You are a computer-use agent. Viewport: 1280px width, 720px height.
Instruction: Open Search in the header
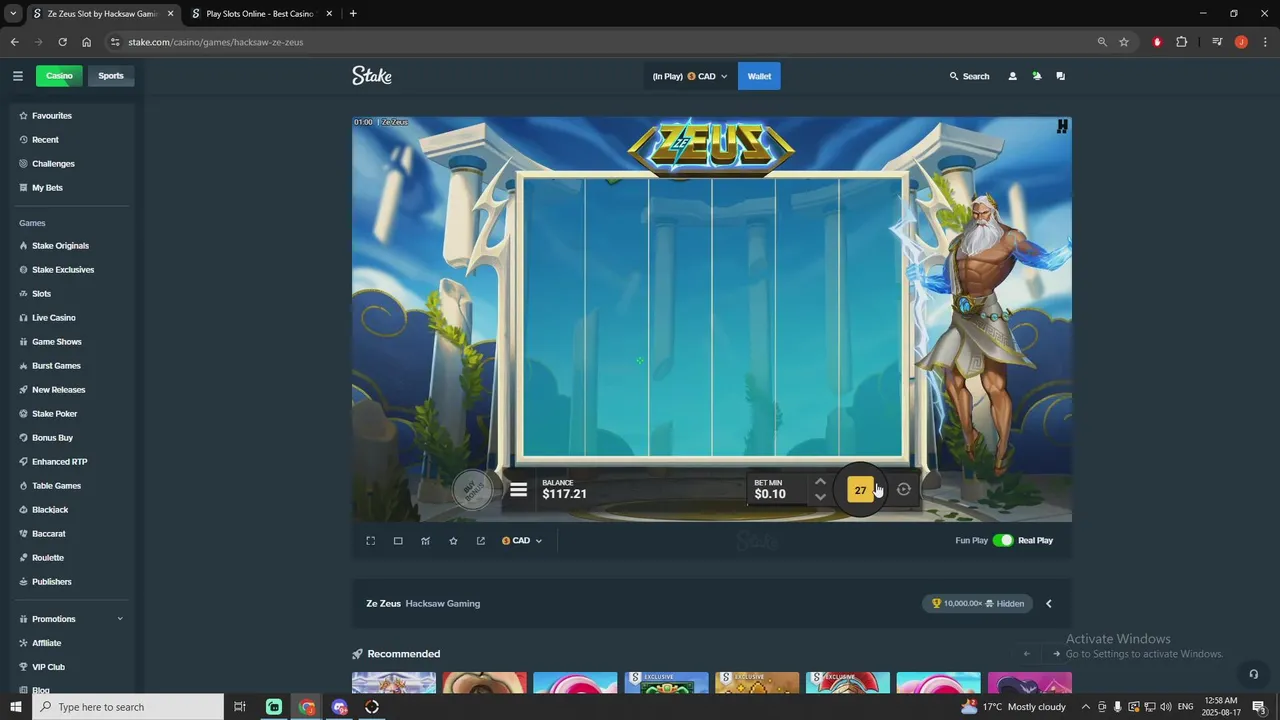tap(969, 76)
